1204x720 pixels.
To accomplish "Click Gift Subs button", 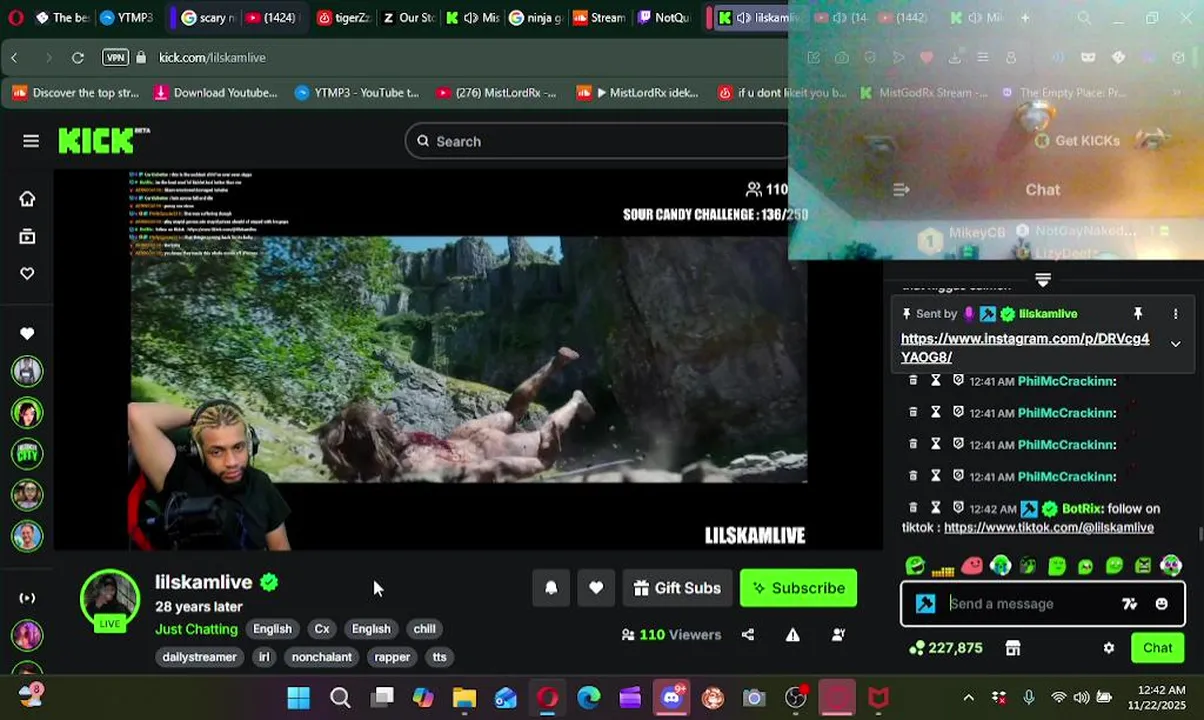I will tap(677, 588).
